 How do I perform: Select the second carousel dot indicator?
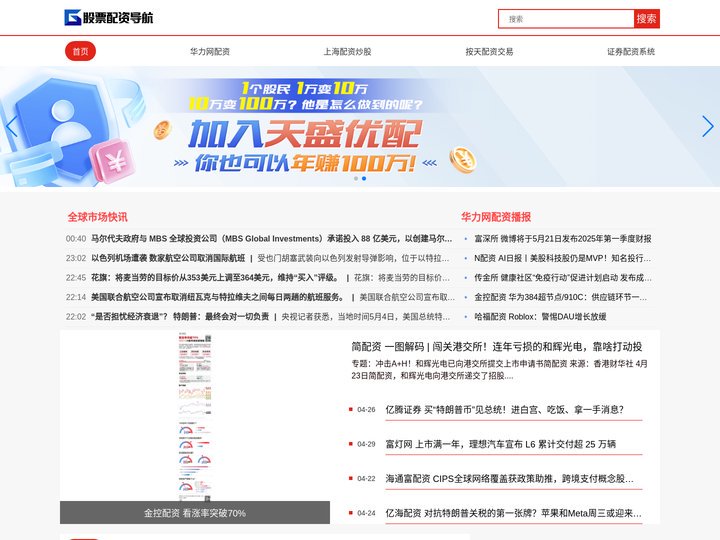click(364, 178)
